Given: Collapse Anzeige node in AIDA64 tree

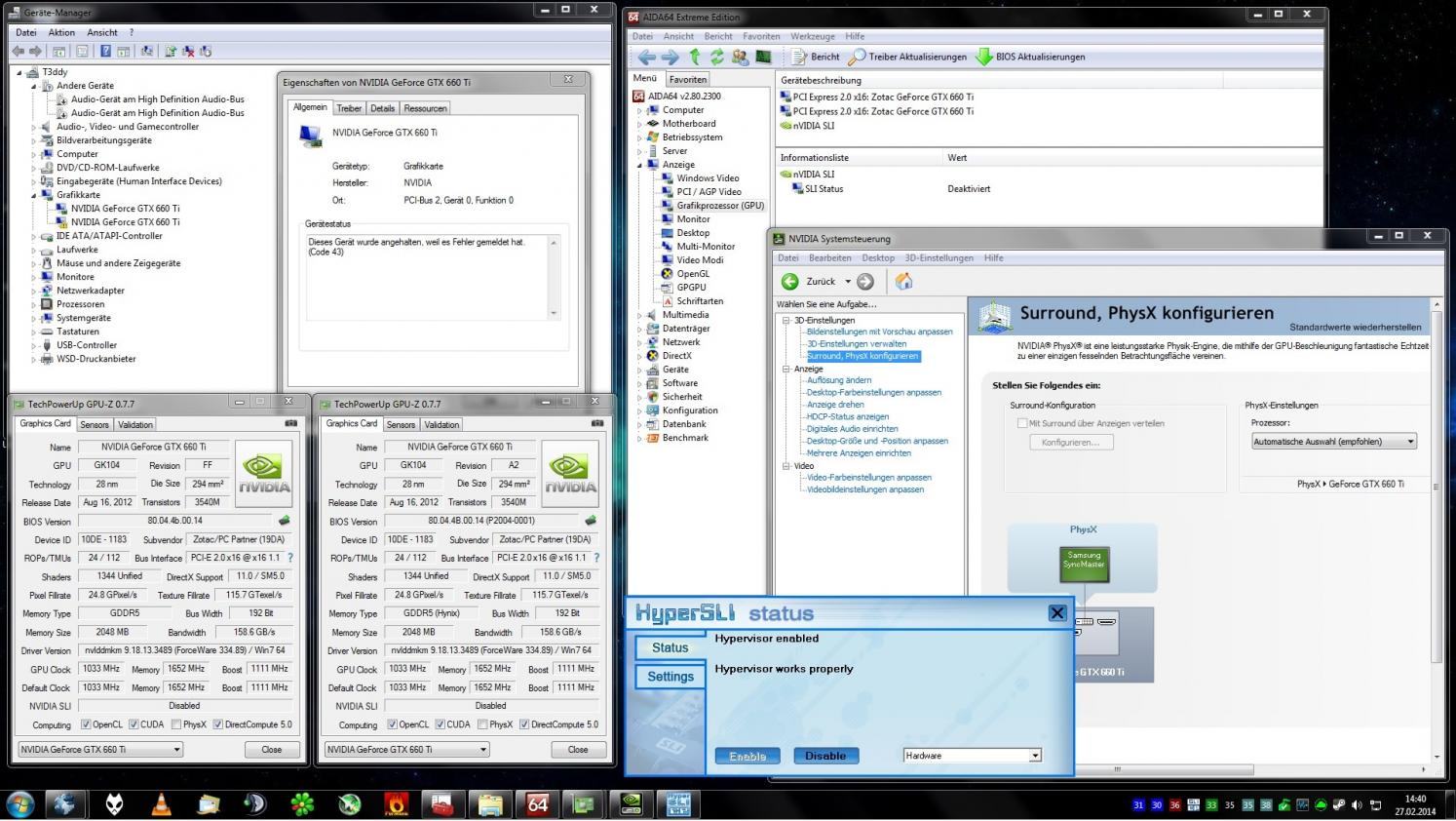Looking at the screenshot, I should pos(640,165).
